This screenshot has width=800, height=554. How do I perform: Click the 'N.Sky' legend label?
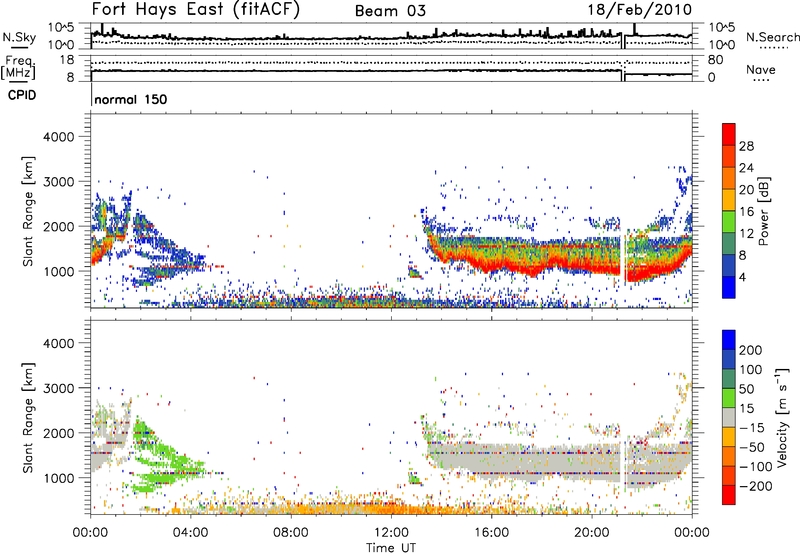19,37
